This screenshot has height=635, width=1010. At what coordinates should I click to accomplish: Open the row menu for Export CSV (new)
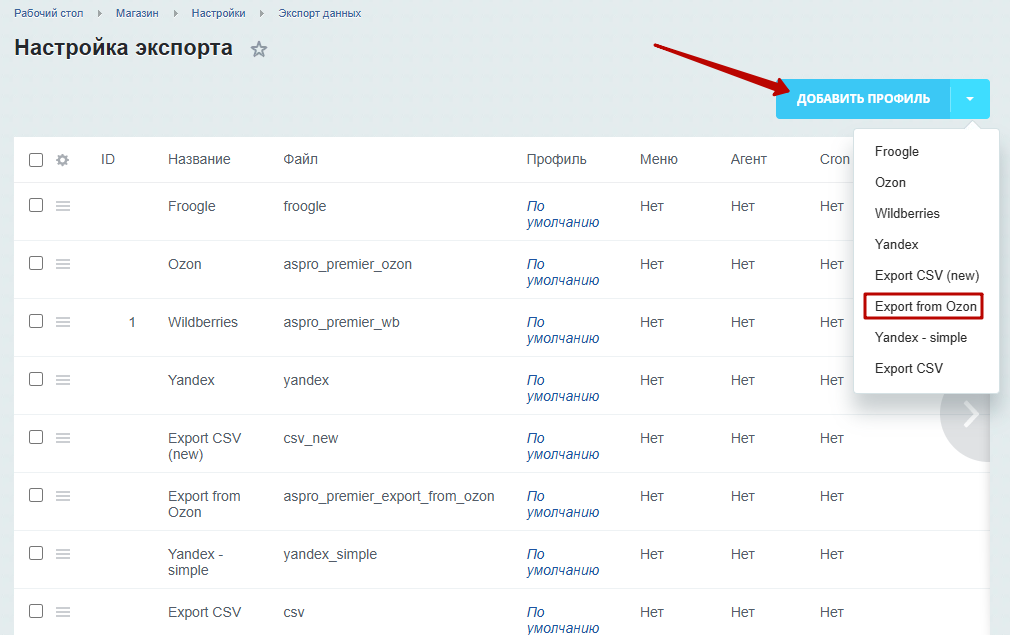[62, 438]
